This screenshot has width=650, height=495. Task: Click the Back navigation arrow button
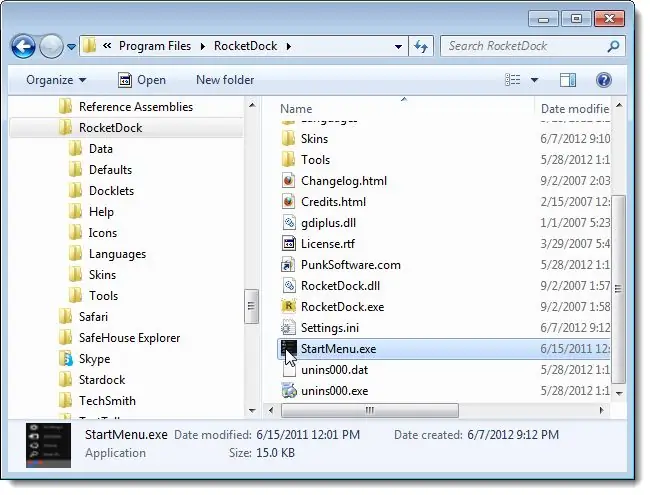coord(24,46)
